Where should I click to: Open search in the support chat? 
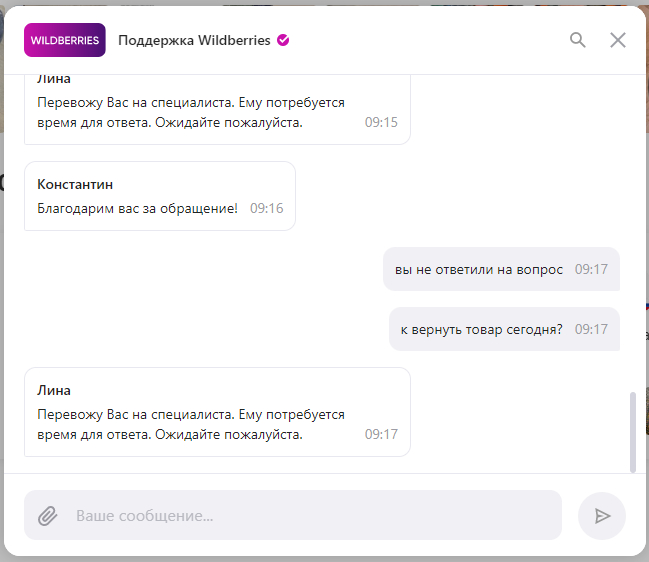coord(577,40)
